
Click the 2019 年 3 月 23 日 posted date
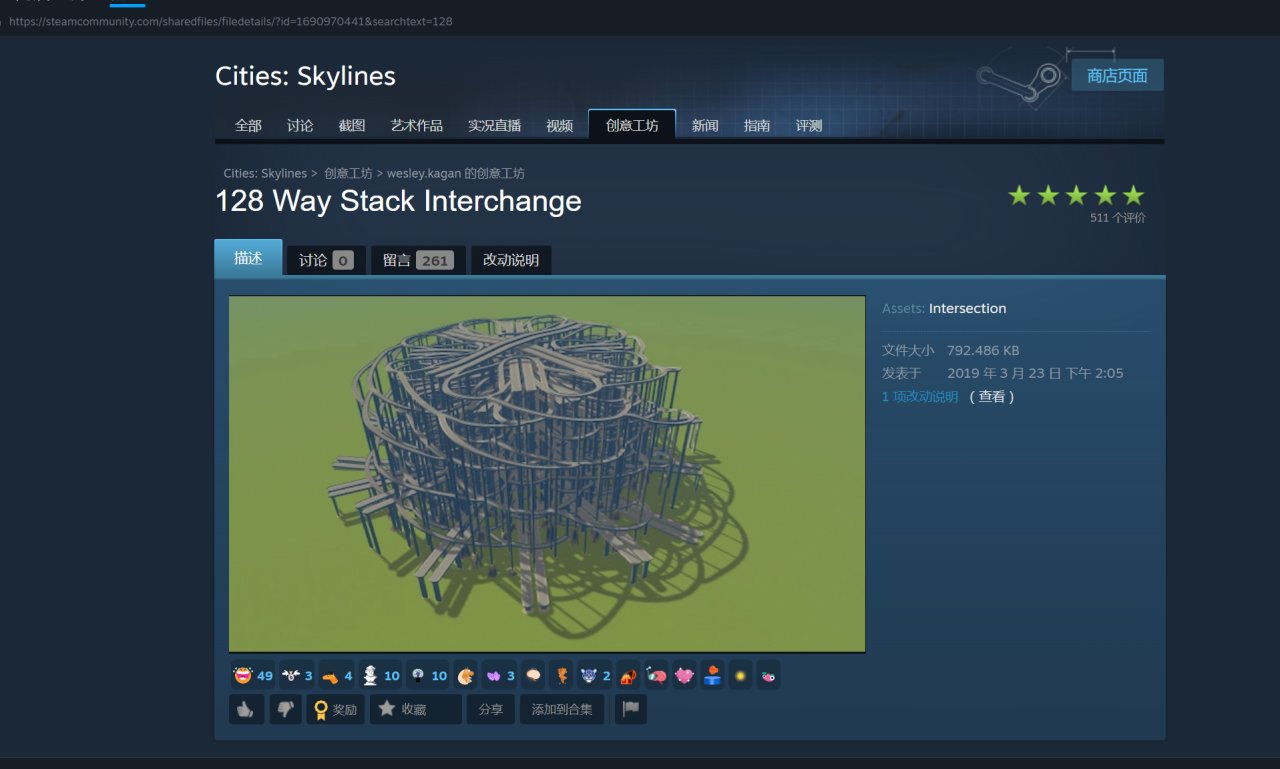(1035, 373)
